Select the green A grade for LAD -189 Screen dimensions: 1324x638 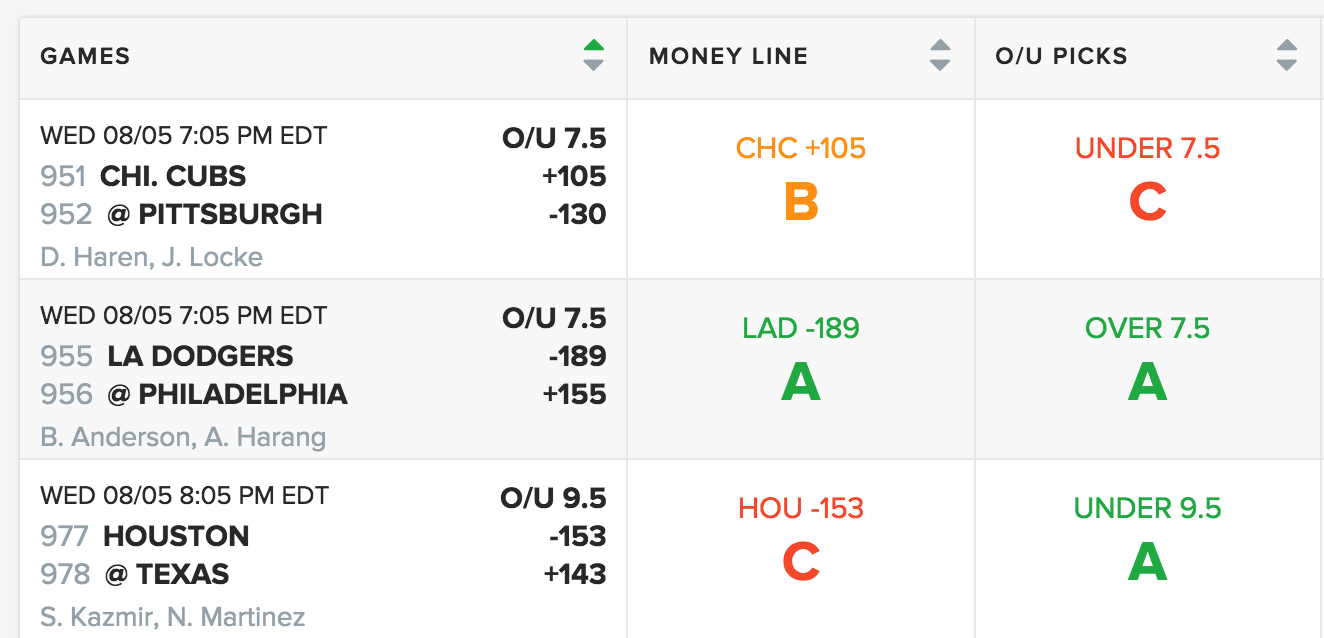[801, 382]
